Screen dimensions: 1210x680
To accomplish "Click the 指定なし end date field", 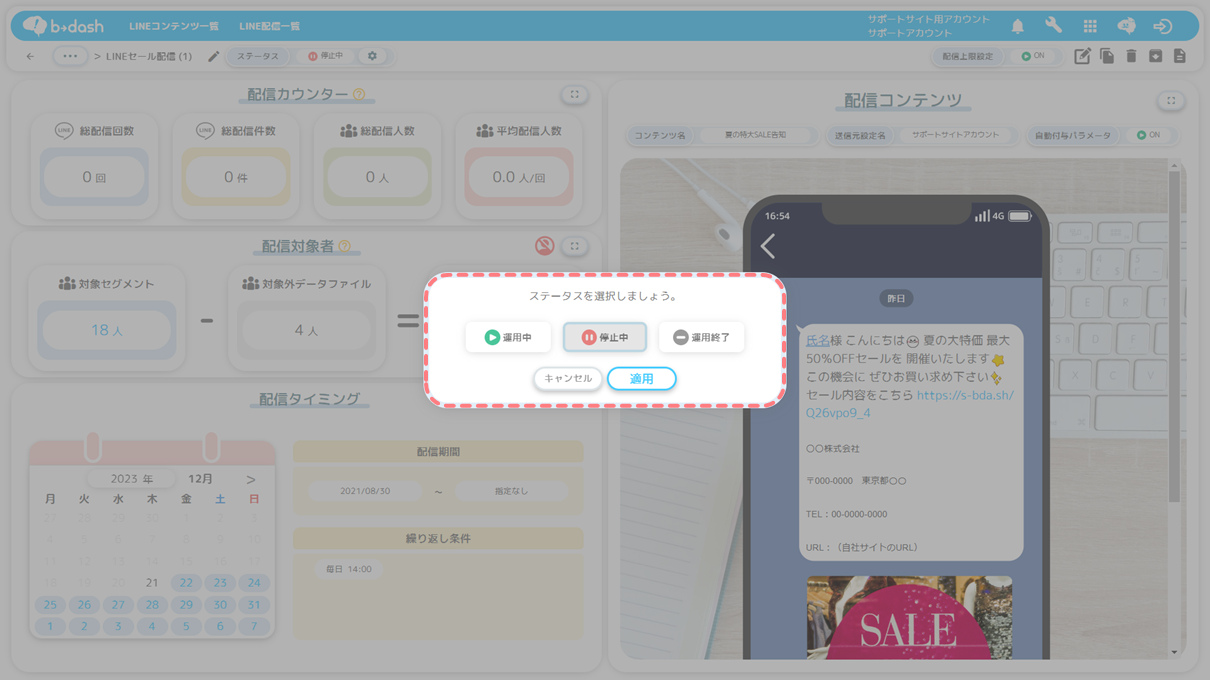I will pyautogui.click(x=511, y=491).
